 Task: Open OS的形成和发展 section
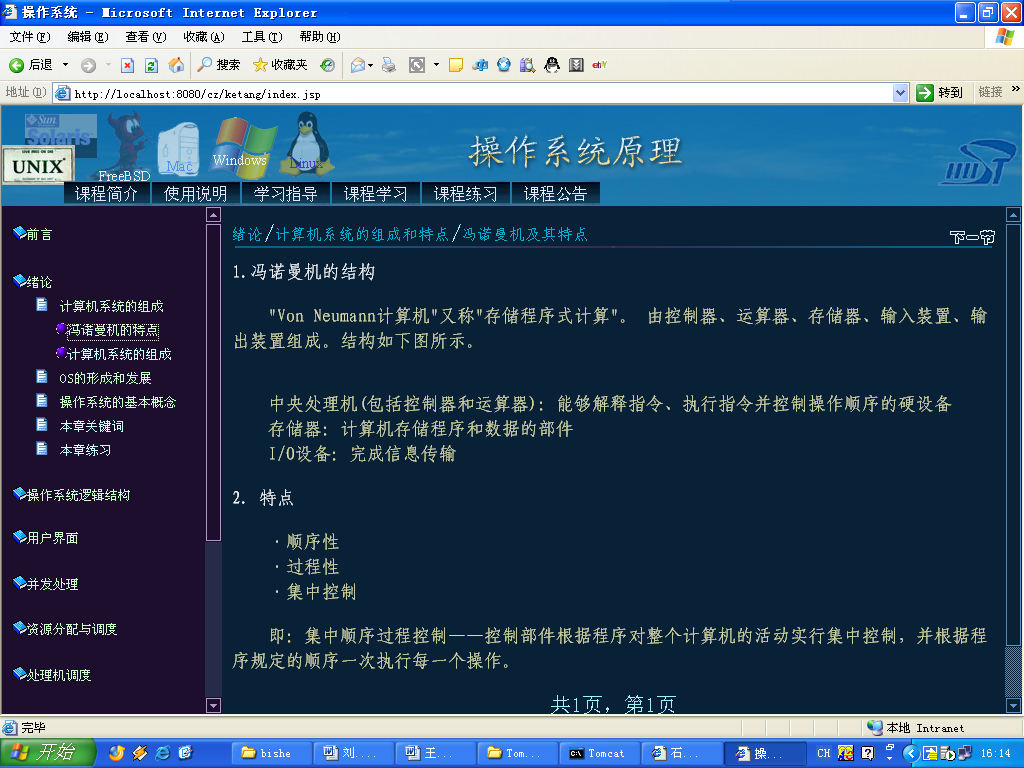pos(94,377)
